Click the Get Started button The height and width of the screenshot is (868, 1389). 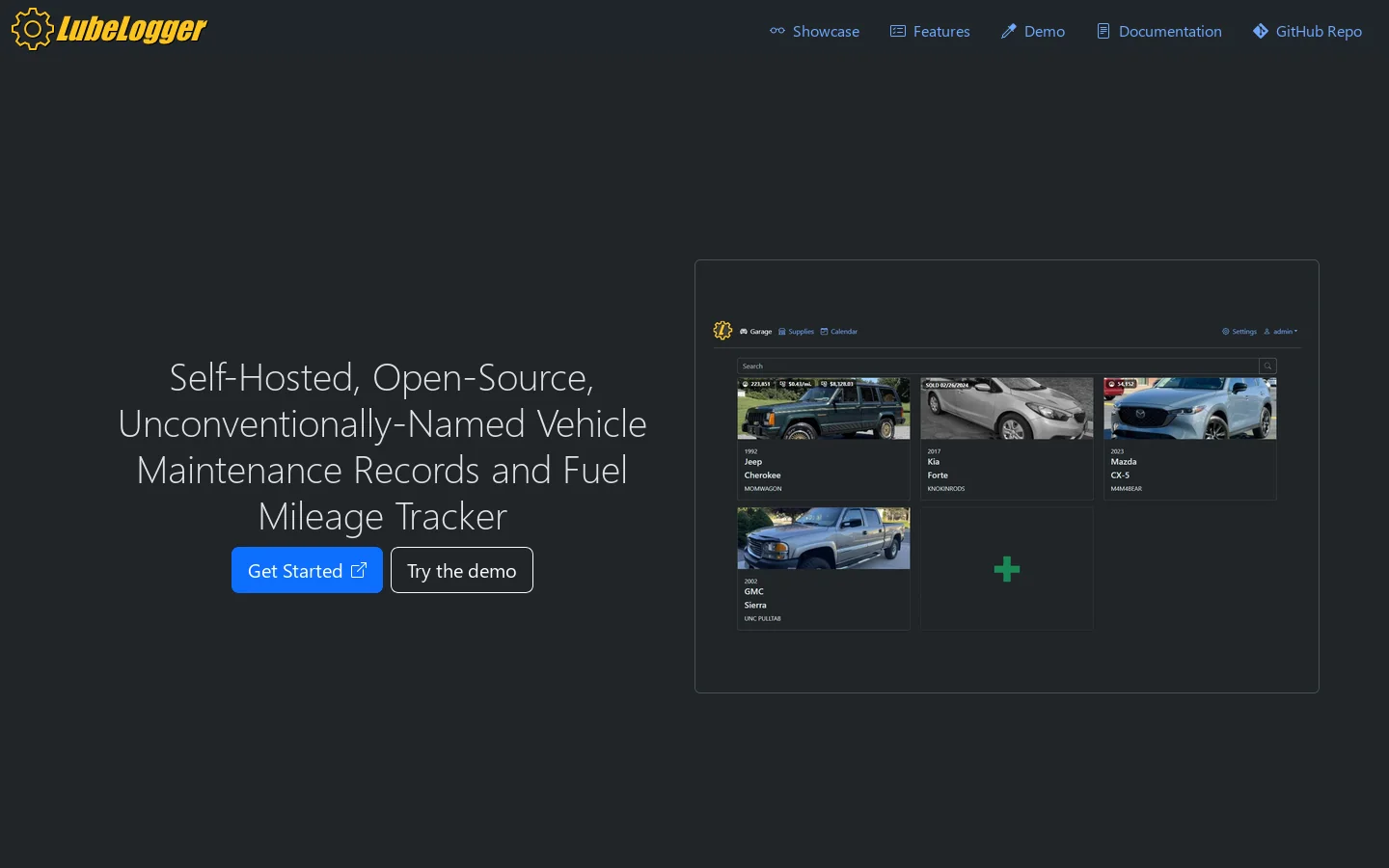pyautogui.click(x=307, y=570)
